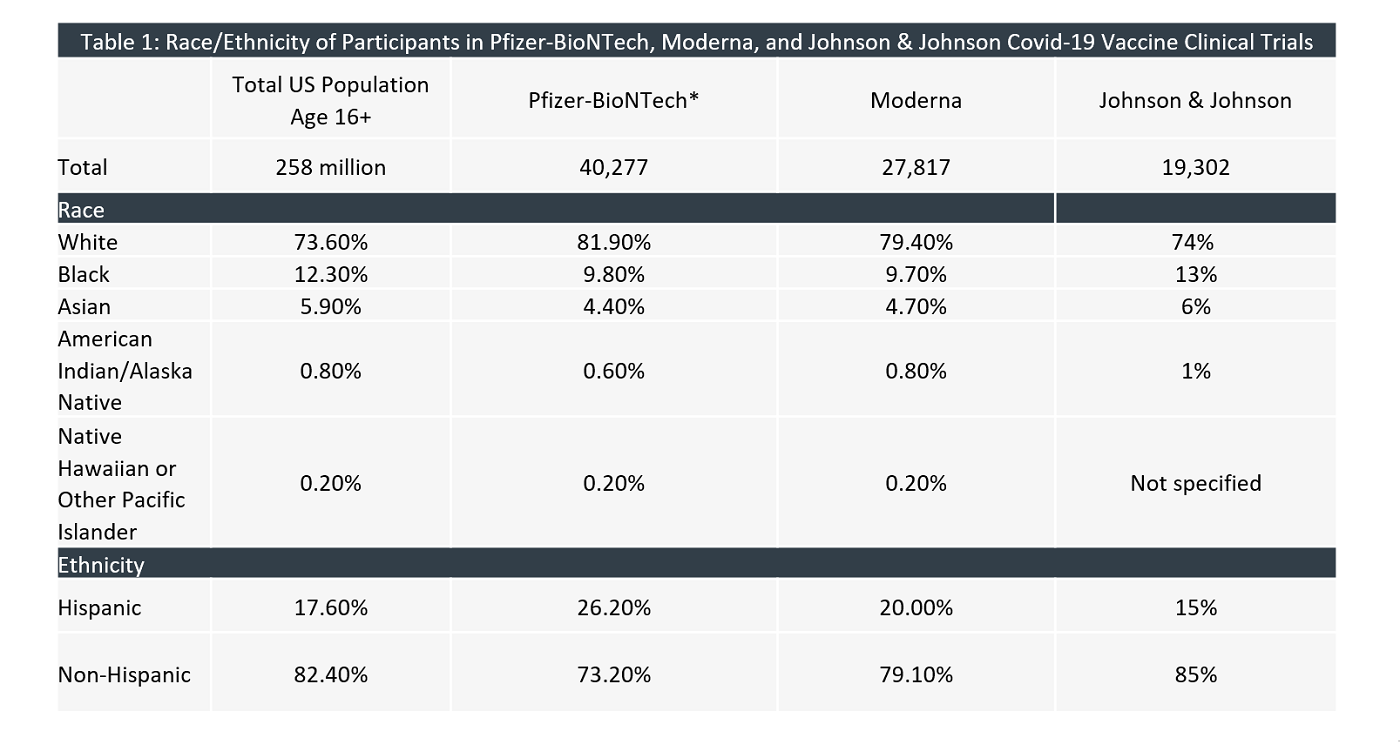The width and height of the screenshot is (1400, 751).
Task: Click the 19,302 Johnson & Johnson total
Action: pos(1195,167)
